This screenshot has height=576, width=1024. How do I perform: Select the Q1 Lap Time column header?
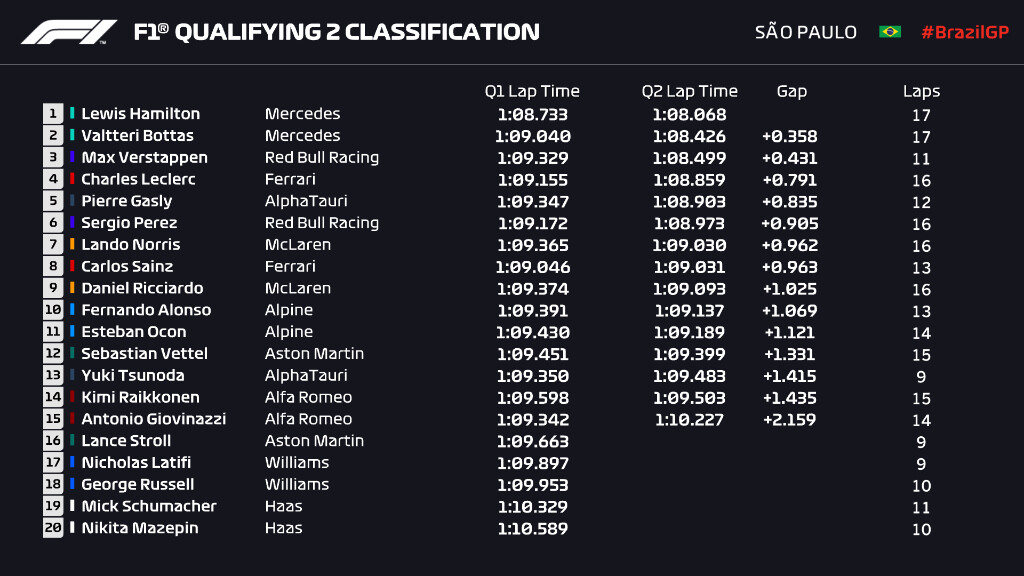(x=532, y=91)
